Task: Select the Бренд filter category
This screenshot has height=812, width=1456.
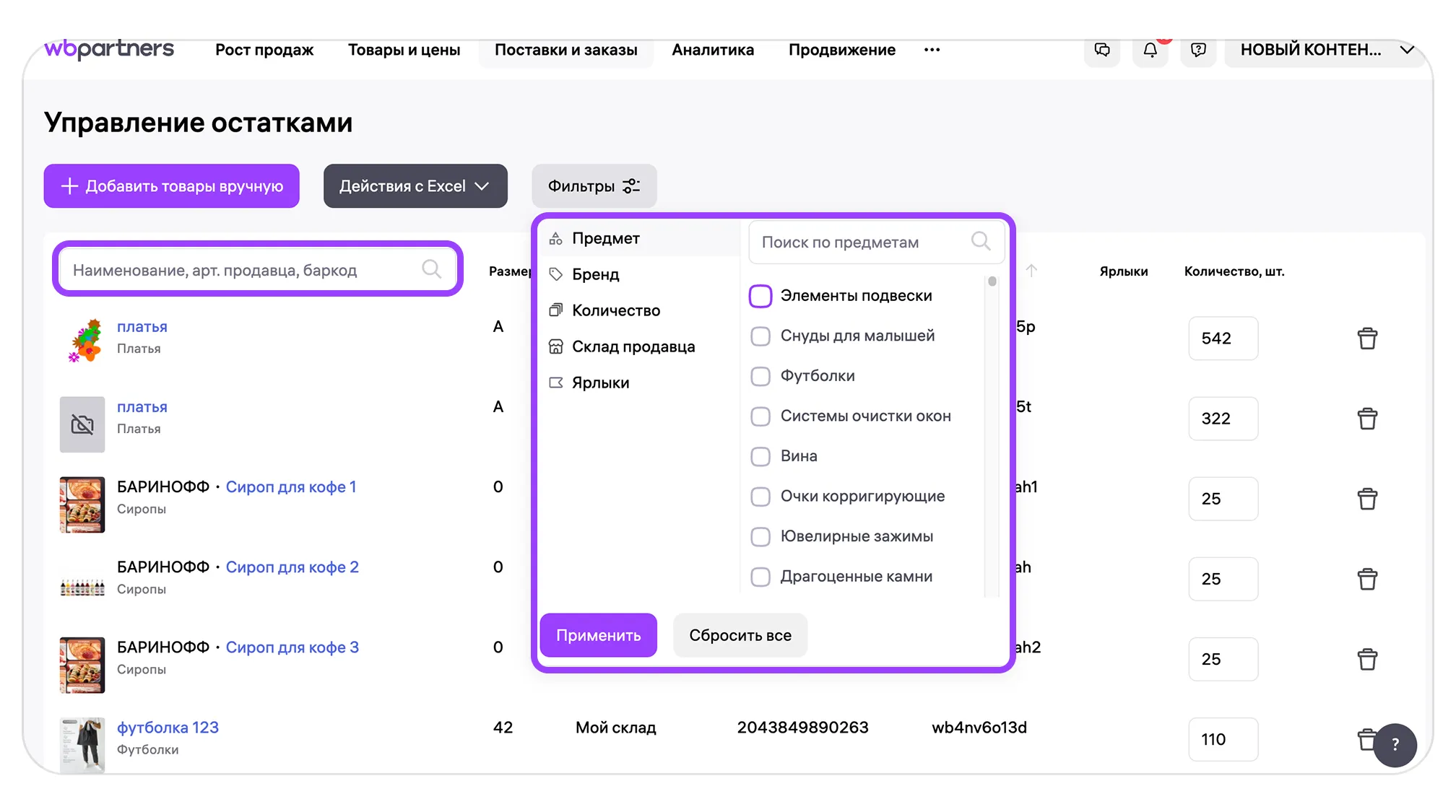Action: (595, 274)
